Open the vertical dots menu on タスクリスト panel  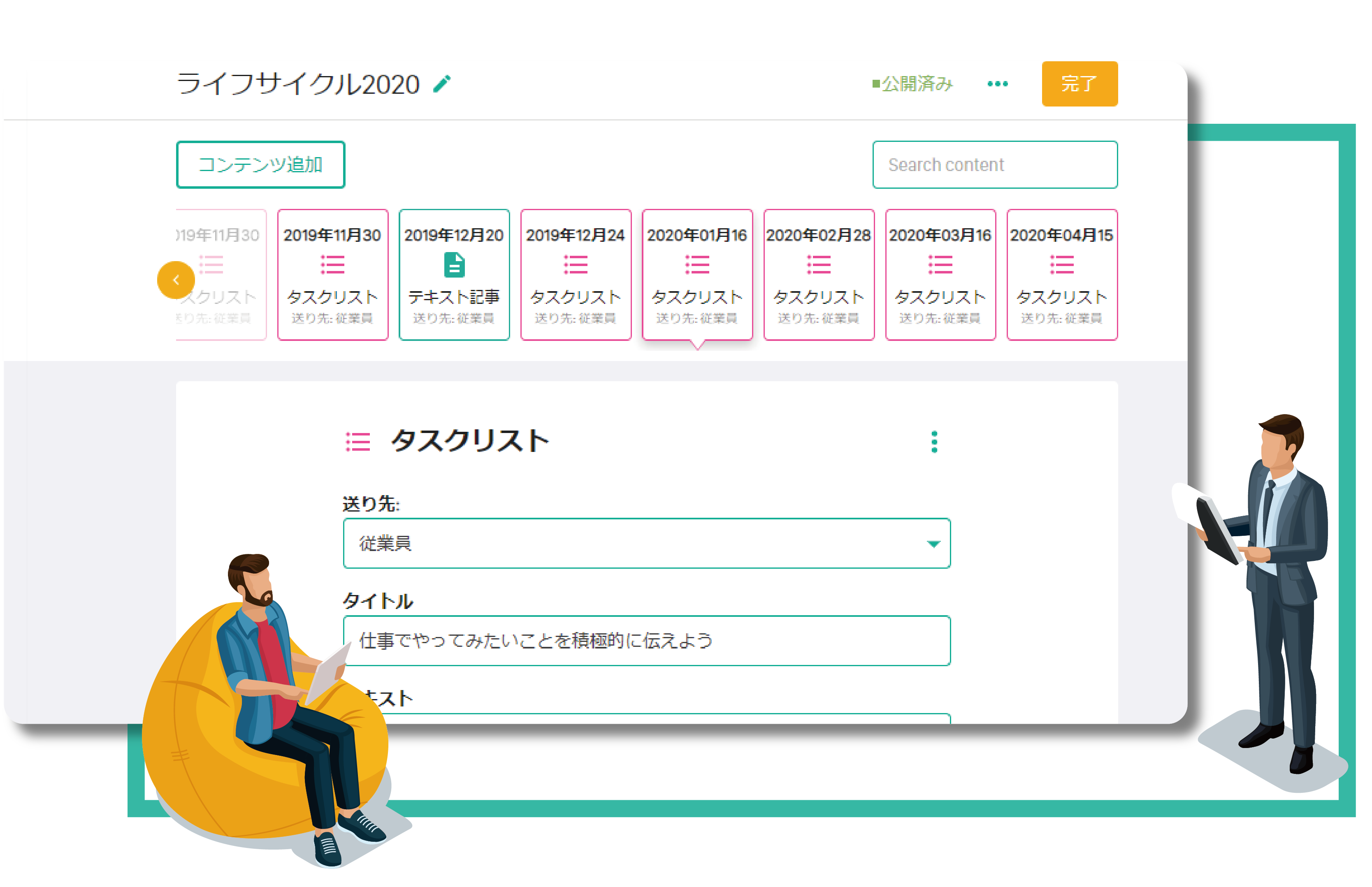point(934,442)
